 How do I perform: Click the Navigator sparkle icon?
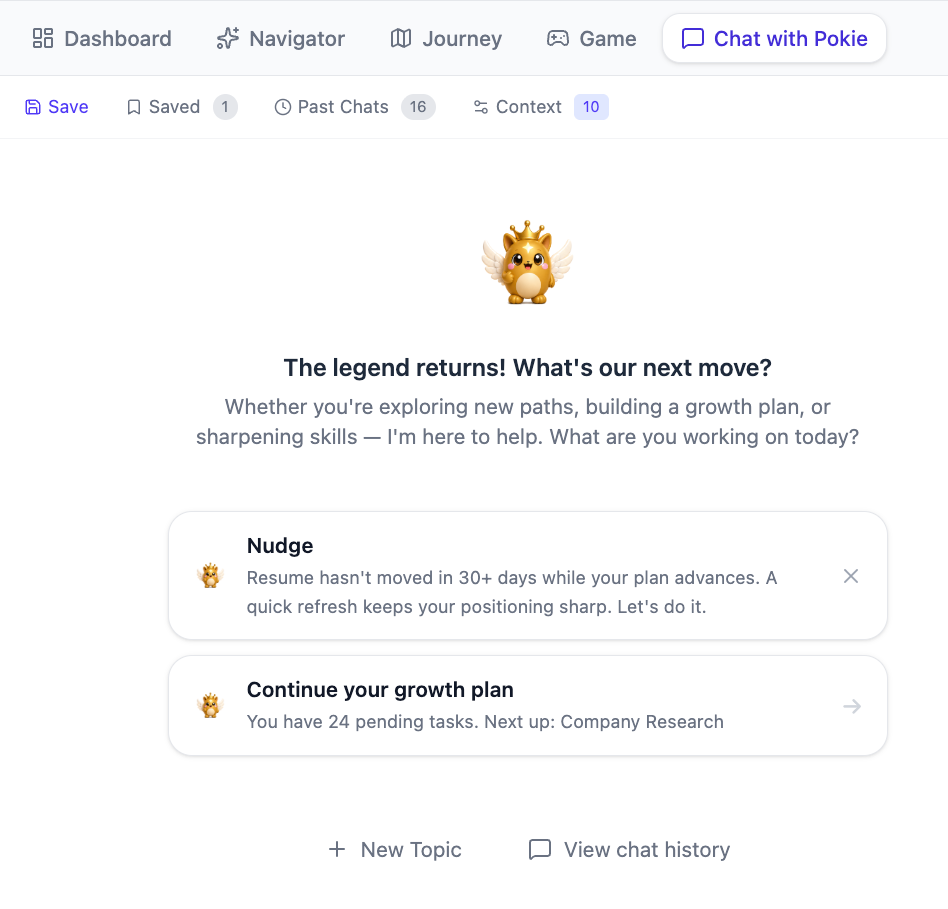(x=228, y=39)
